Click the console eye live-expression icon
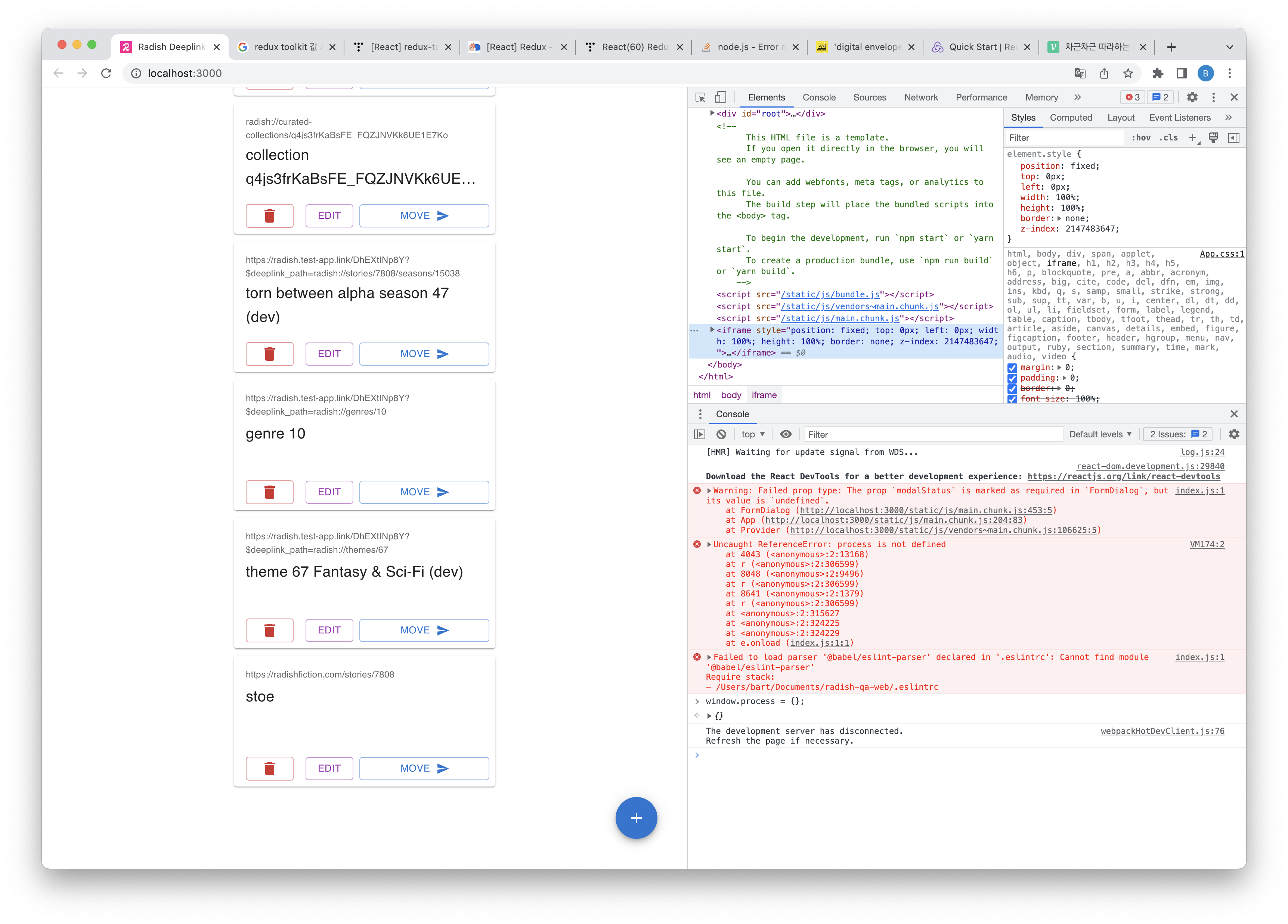The height and width of the screenshot is (924, 1288). [786, 434]
